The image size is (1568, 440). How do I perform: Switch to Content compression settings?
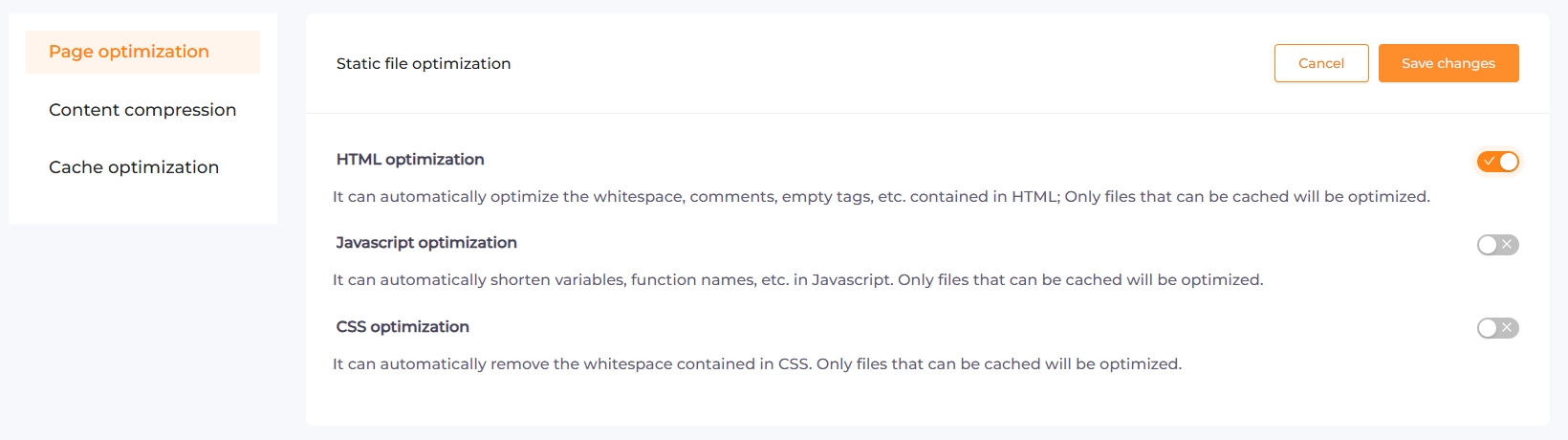pyautogui.click(x=142, y=110)
